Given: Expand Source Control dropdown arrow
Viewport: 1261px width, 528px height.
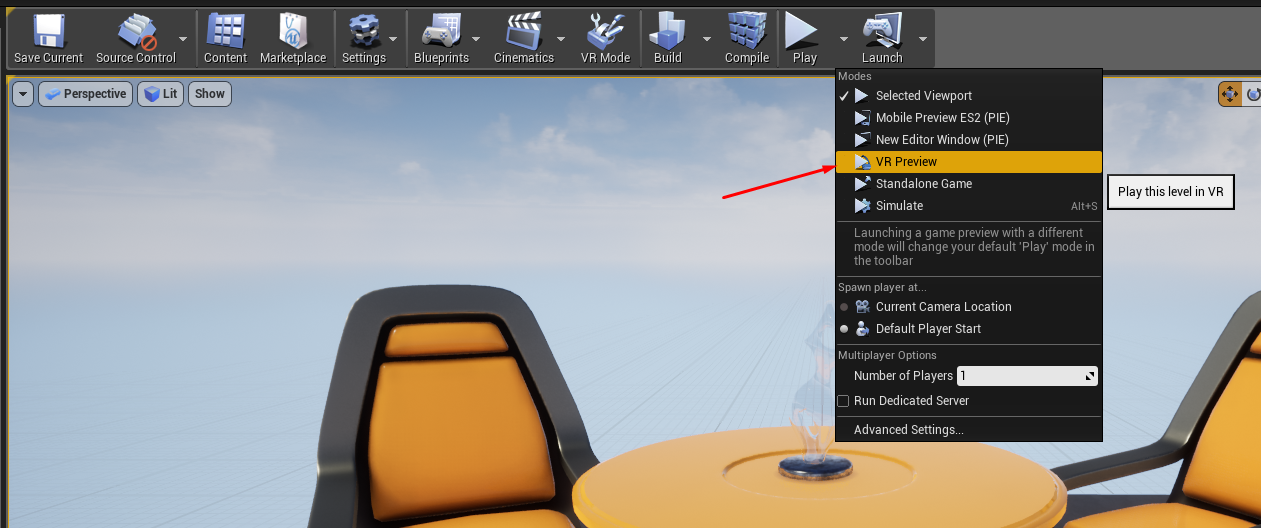Looking at the screenshot, I should [183, 39].
